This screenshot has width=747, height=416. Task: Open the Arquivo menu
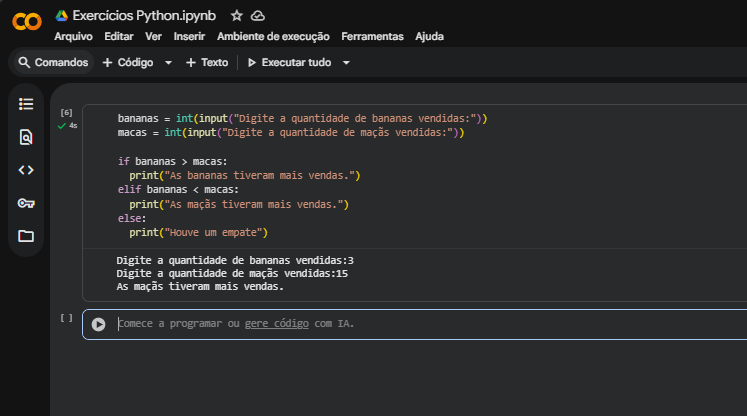[x=73, y=36]
